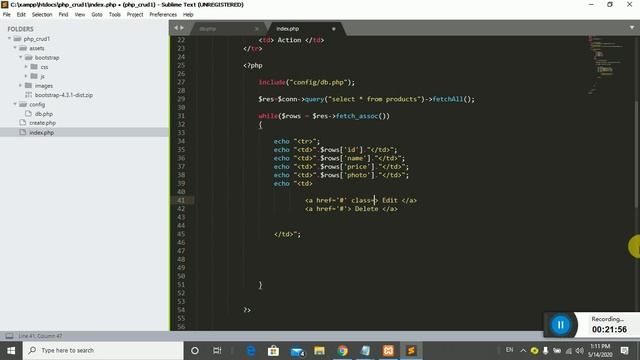This screenshot has height=360, width=640.
Task: Click line number 41 in gutter
Action: click(181, 200)
